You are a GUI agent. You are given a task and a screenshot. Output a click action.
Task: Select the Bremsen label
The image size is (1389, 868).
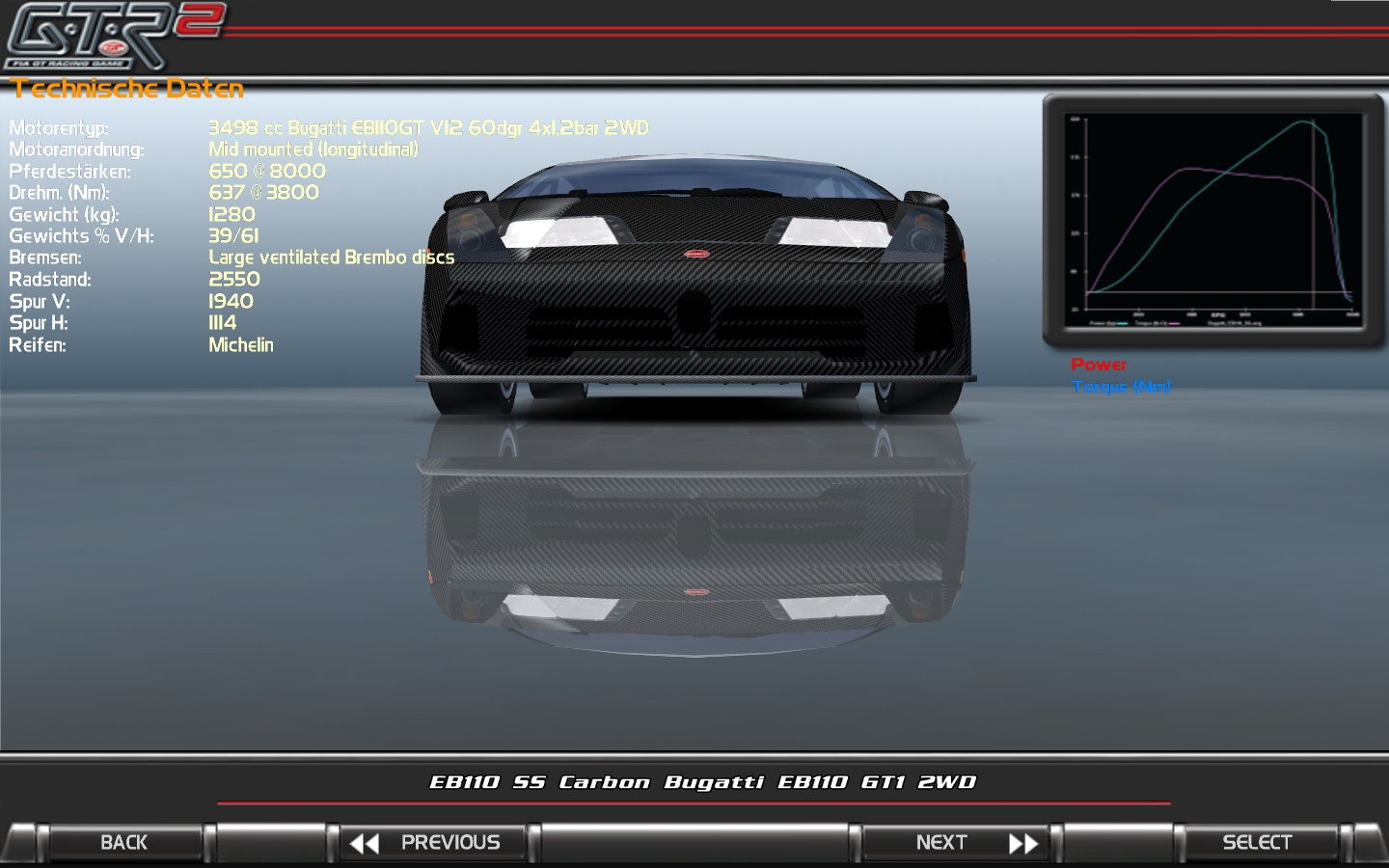click(x=45, y=258)
